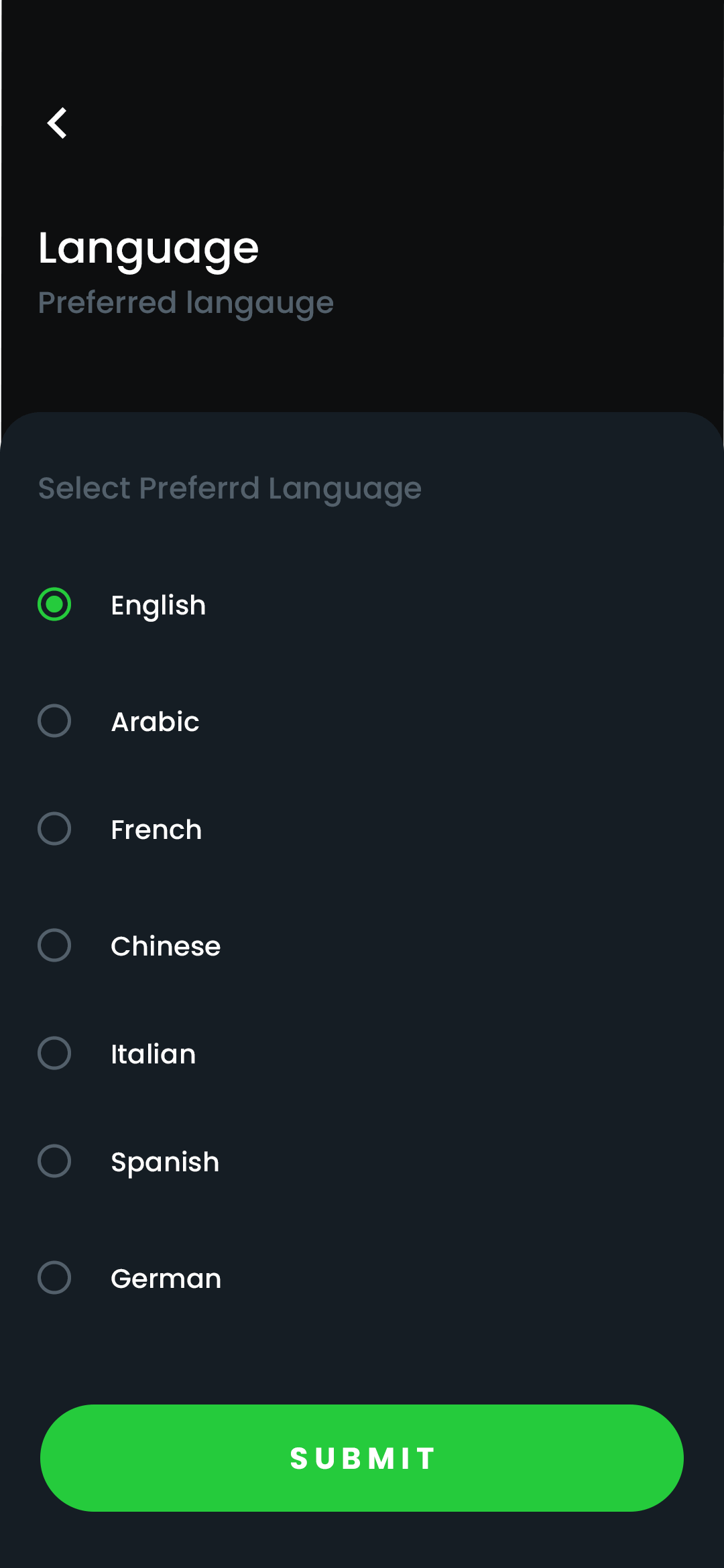The height and width of the screenshot is (1568, 724).
Task: Click the French text label
Action: point(156,830)
